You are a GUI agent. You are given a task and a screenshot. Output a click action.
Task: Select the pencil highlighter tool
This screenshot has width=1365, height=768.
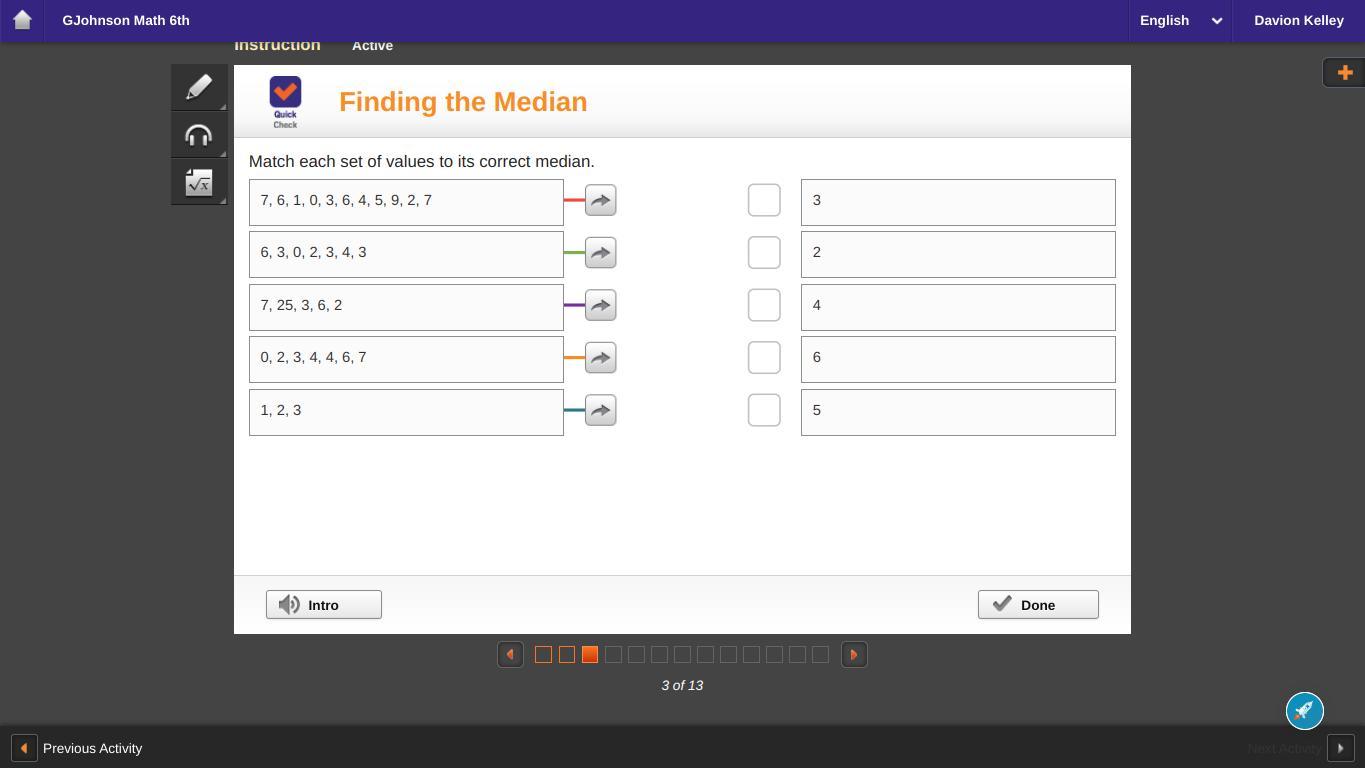(x=199, y=88)
